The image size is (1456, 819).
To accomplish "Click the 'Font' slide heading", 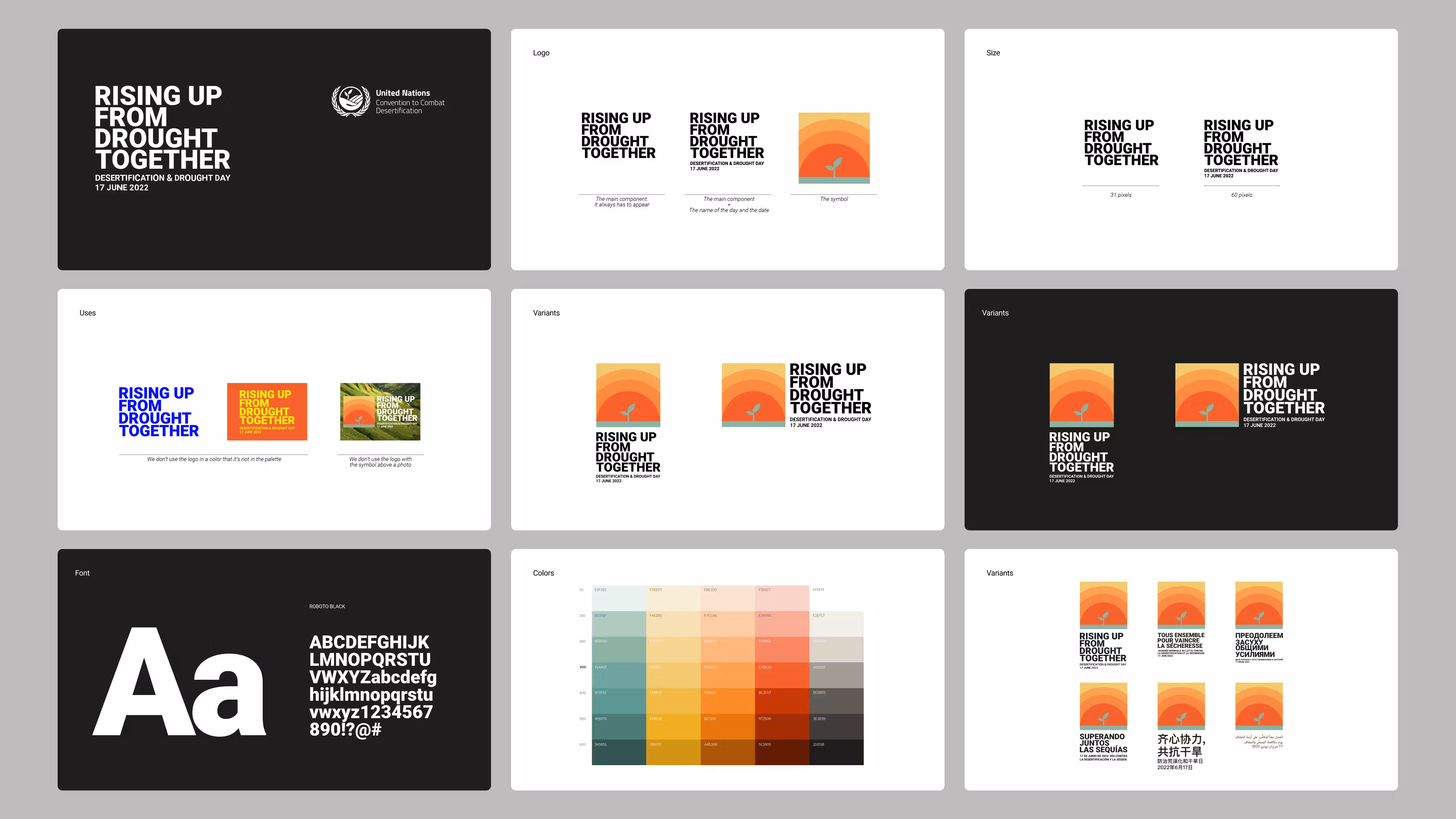I will (82, 573).
